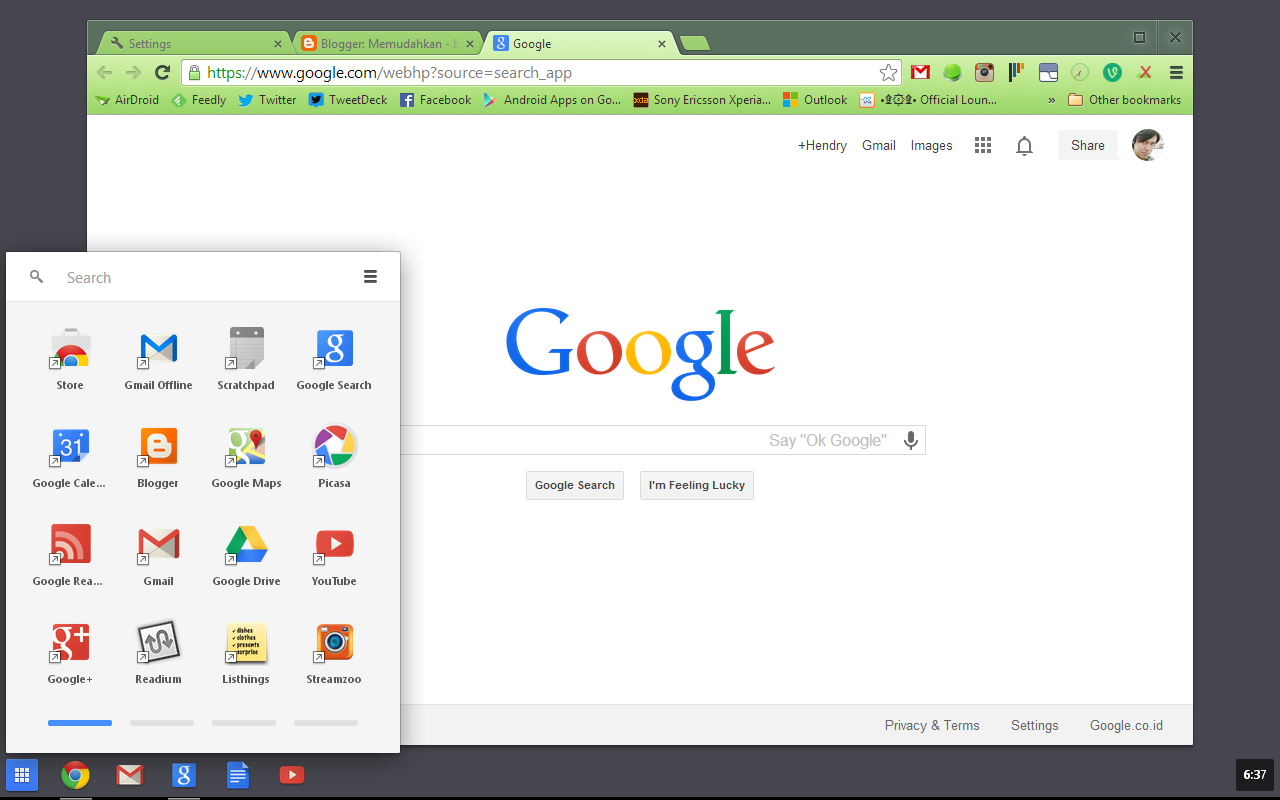The width and height of the screenshot is (1280, 800).
Task: Open Google notifications bell
Action: coord(1024,146)
